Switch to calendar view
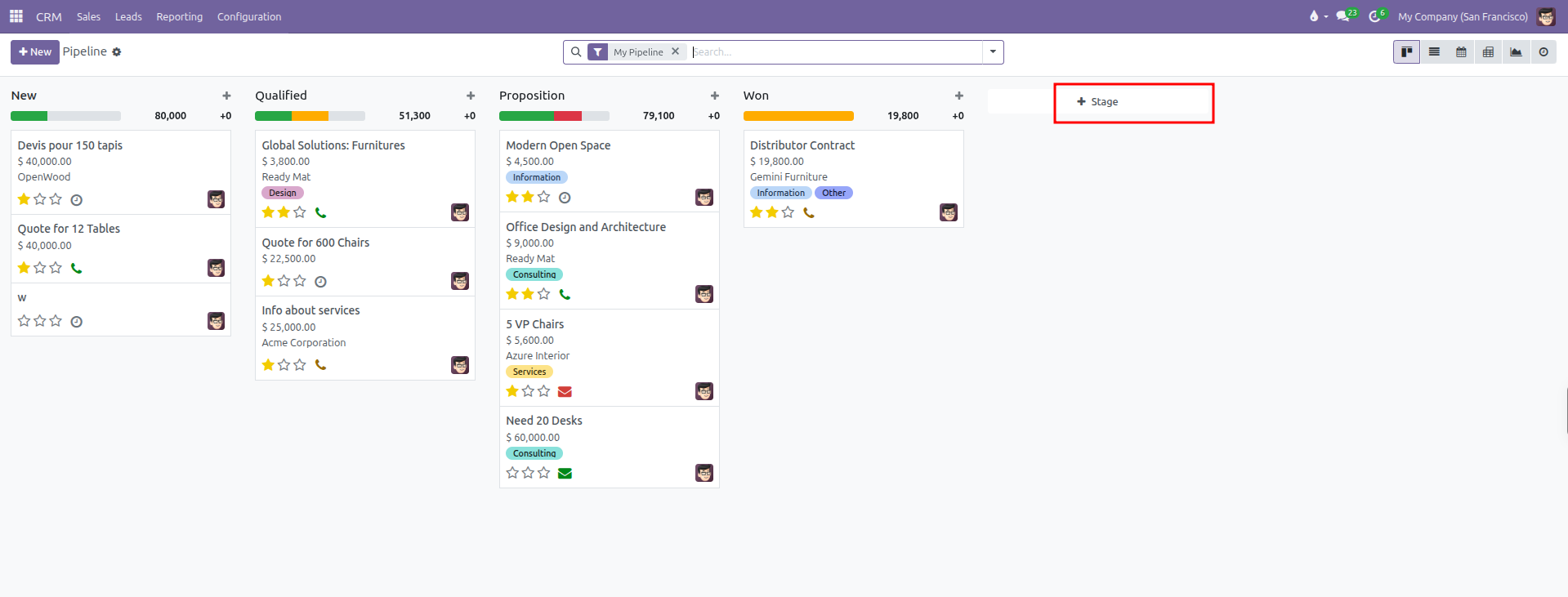1568x597 pixels. click(1461, 52)
